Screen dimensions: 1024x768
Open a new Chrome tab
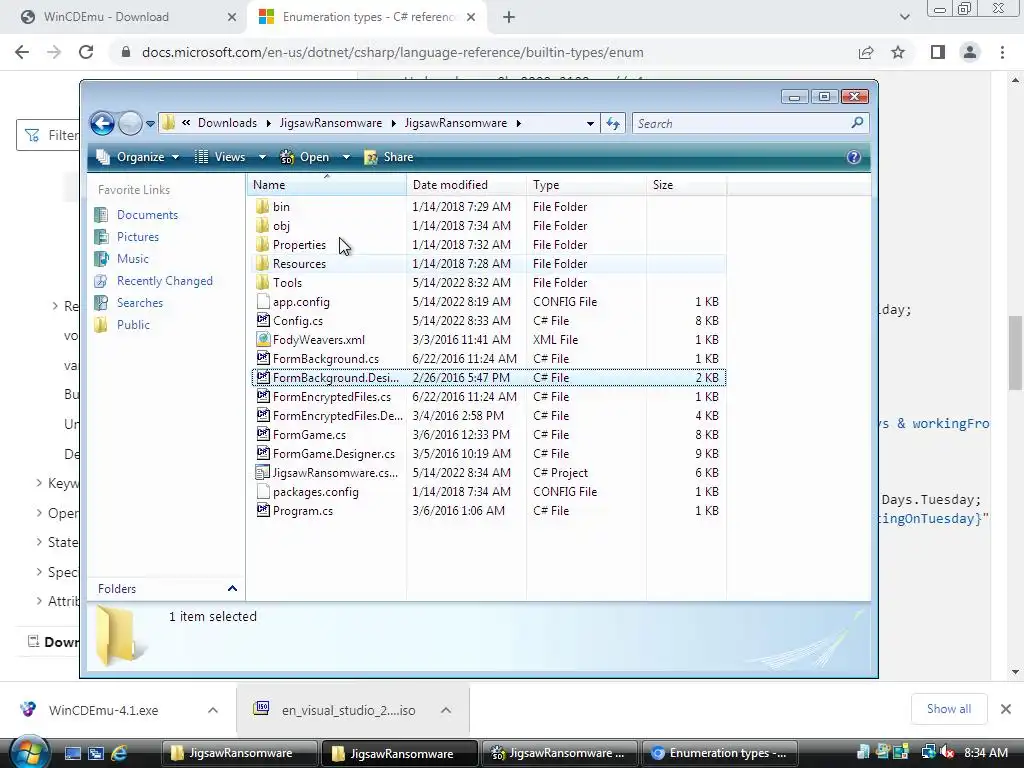pos(509,18)
